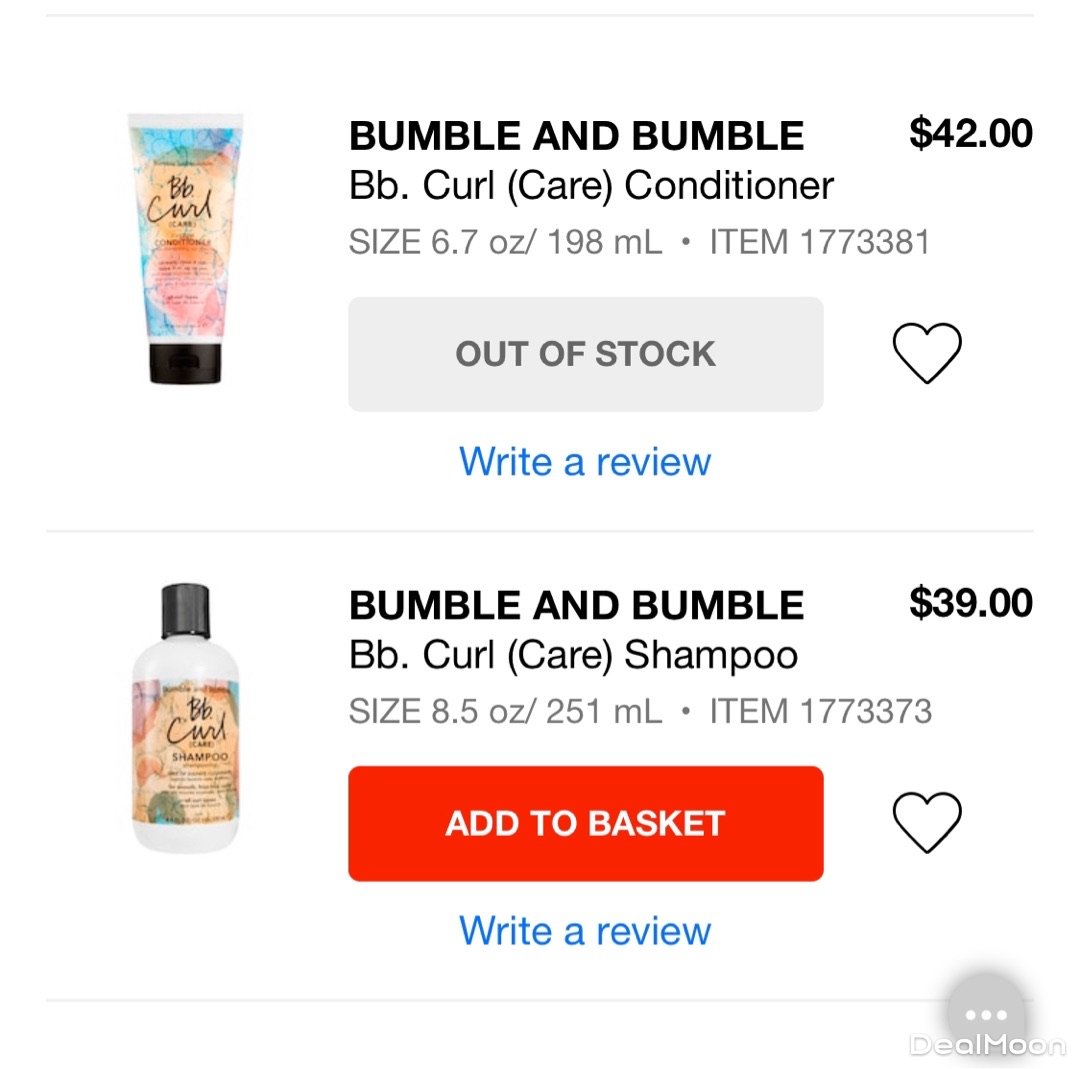Favorite the Curl Conditioner with heart icon
The width and height of the screenshot is (1080, 1069).
click(x=926, y=353)
